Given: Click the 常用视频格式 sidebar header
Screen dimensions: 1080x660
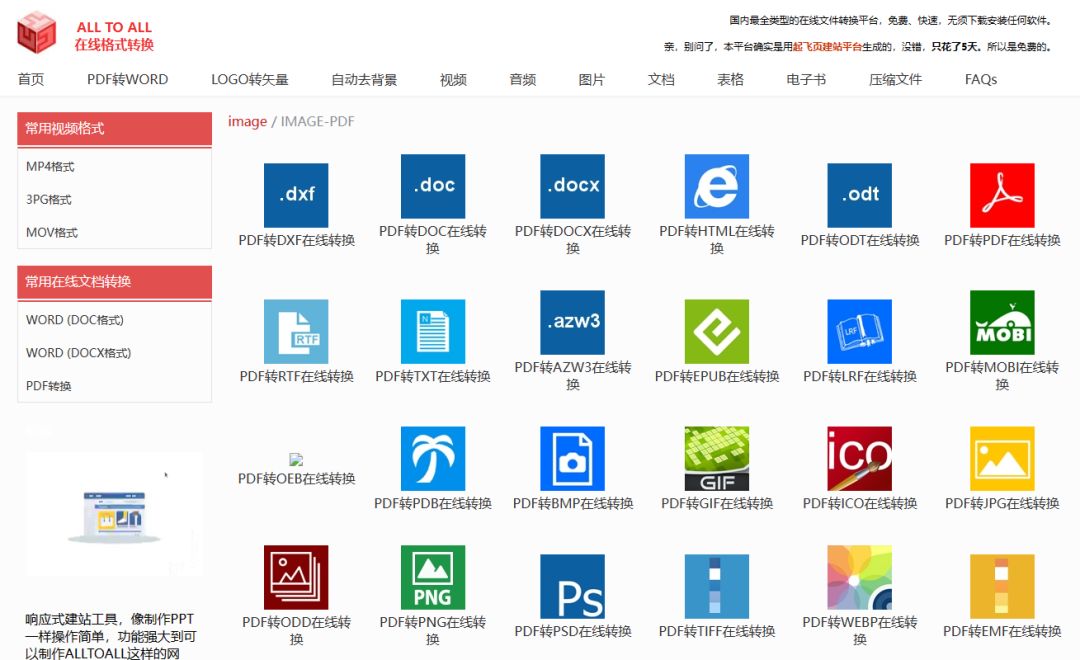Looking at the screenshot, I should click(x=114, y=129).
